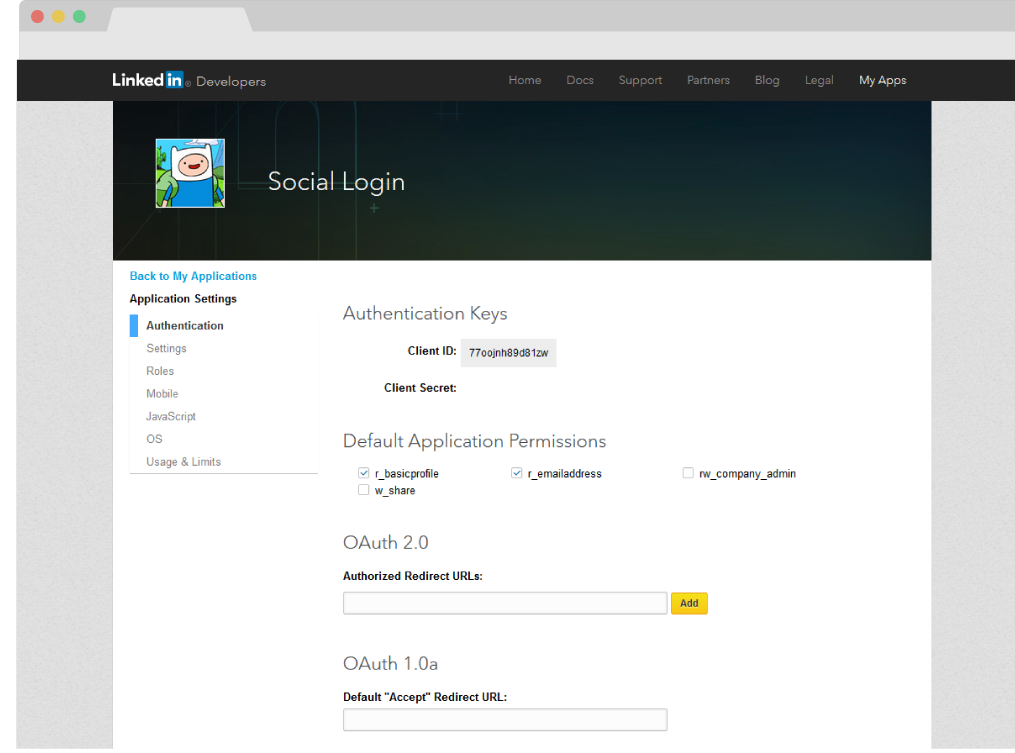Open Usage & Limits section
This screenshot has height=753, width=1015.
pos(183,462)
